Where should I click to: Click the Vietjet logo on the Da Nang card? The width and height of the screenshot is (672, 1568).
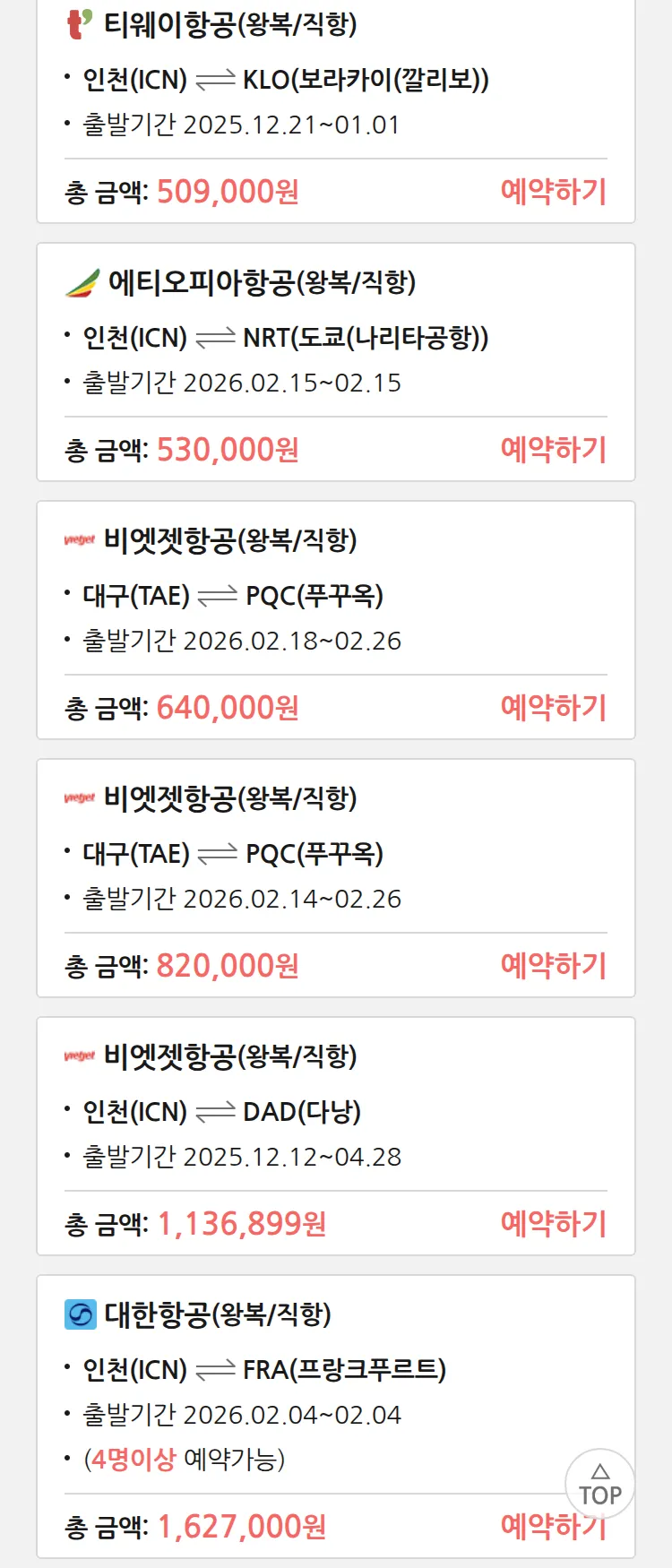pyautogui.click(x=80, y=1056)
